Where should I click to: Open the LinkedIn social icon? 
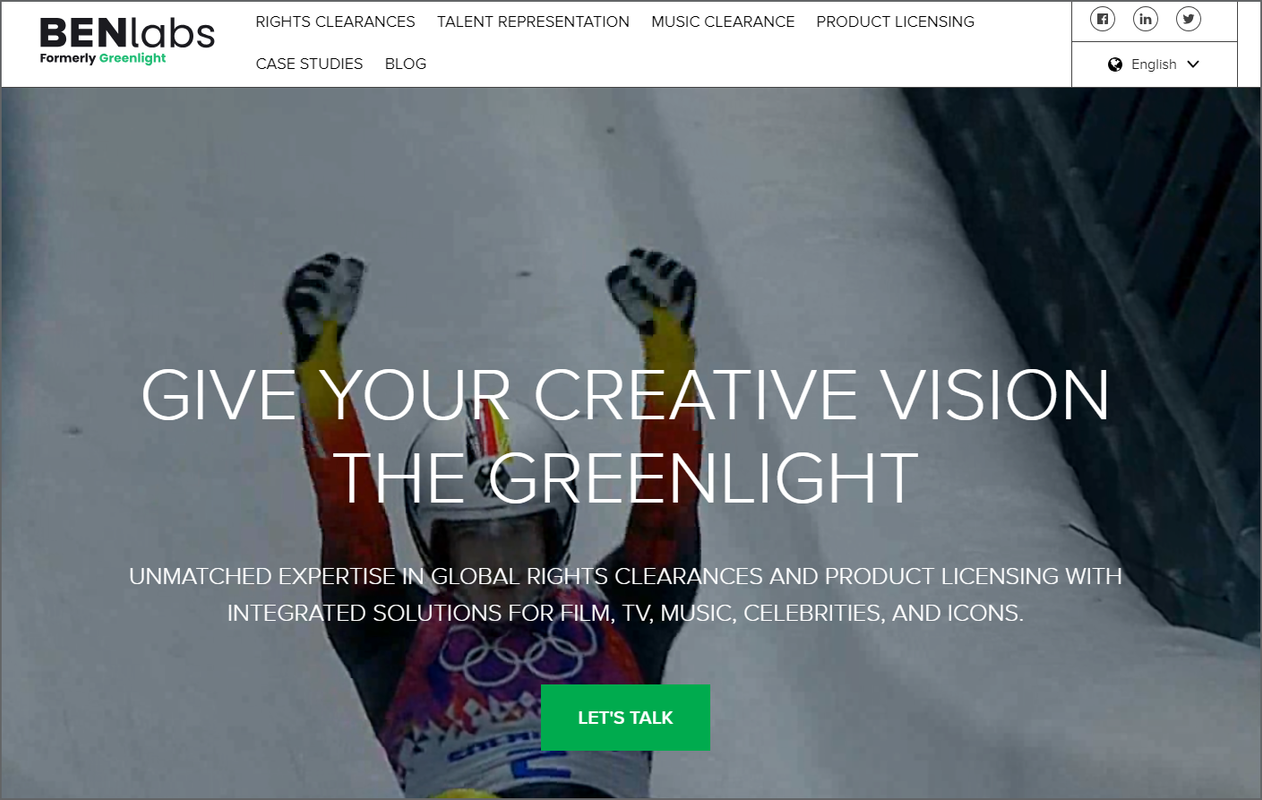pyautogui.click(x=1145, y=19)
